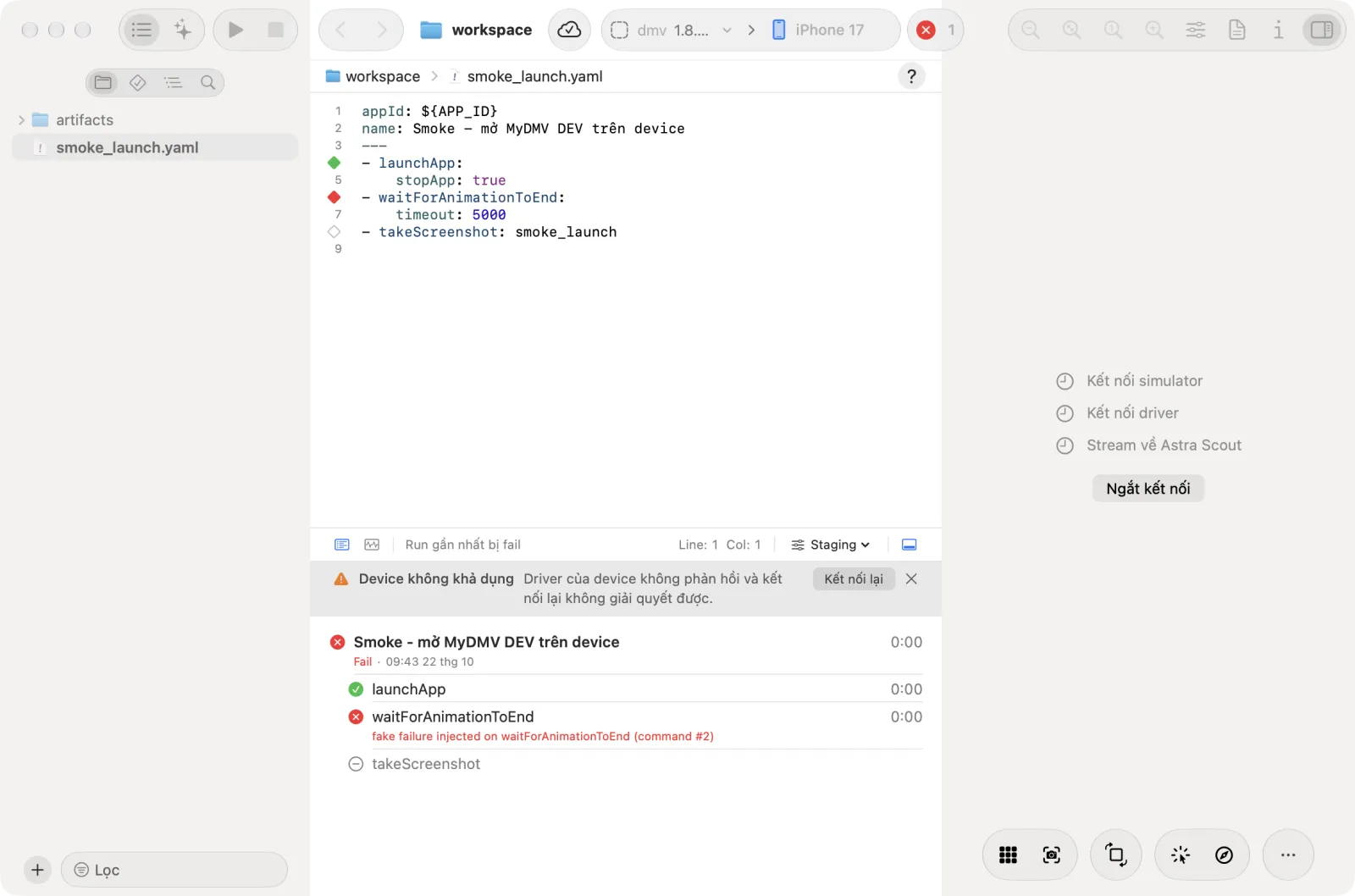Expand the artifacts folder
1355x896 pixels.
(x=21, y=120)
